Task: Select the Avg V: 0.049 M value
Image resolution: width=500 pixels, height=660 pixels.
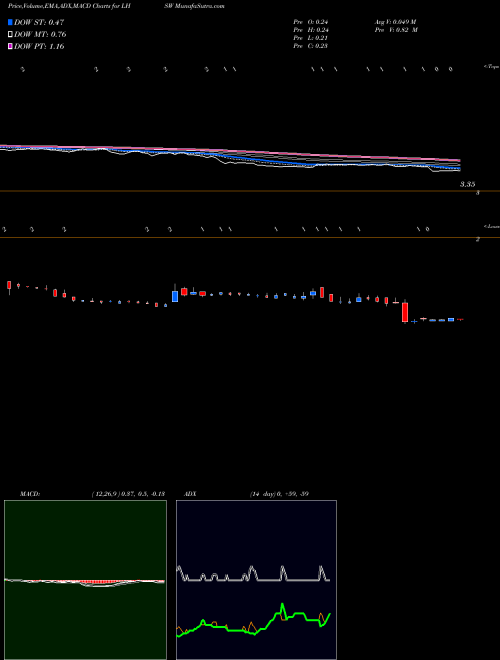Action: (x=395, y=22)
